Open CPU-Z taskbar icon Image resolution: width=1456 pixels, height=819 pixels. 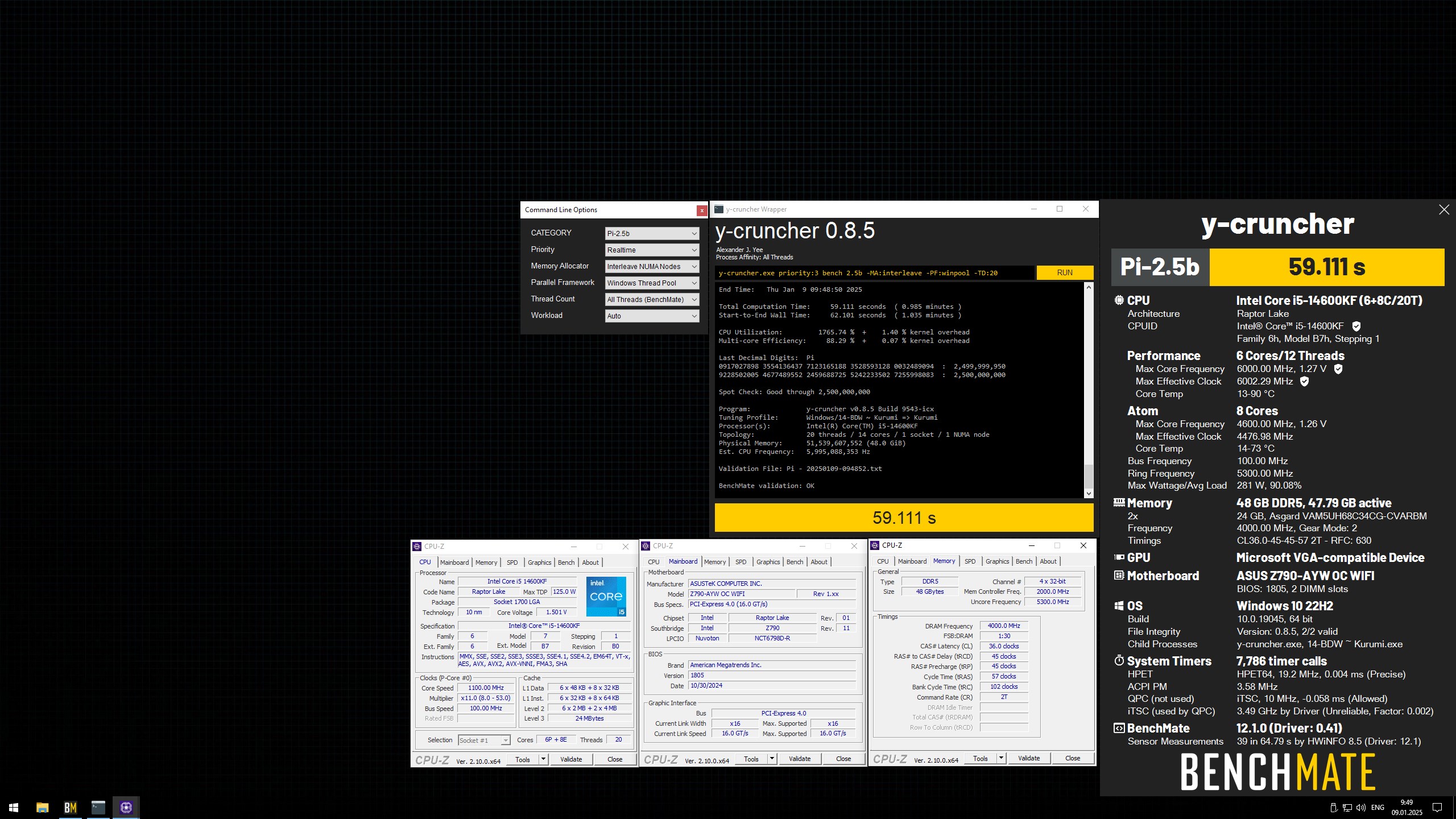tap(126, 807)
